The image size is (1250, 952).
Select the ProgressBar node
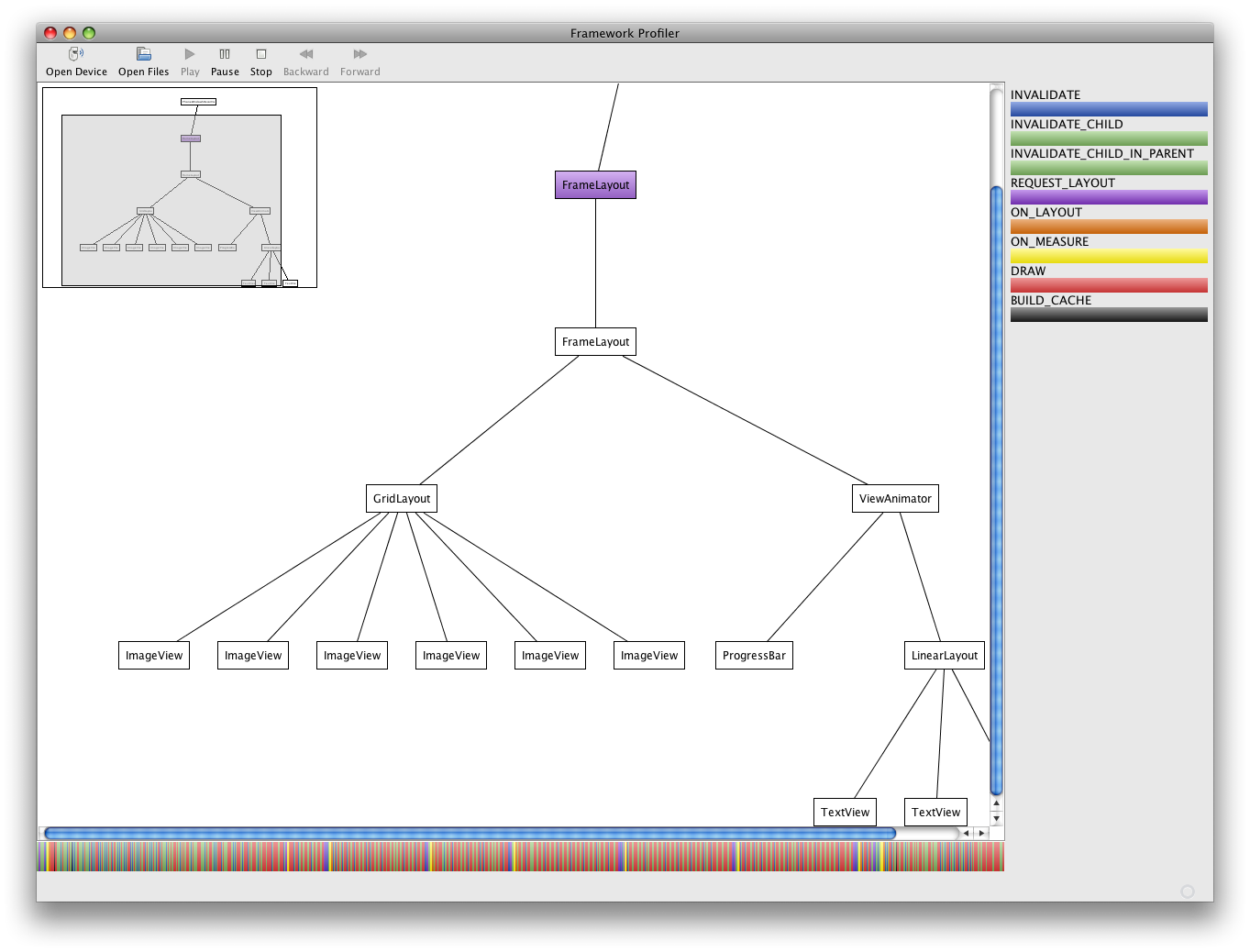(754, 656)
